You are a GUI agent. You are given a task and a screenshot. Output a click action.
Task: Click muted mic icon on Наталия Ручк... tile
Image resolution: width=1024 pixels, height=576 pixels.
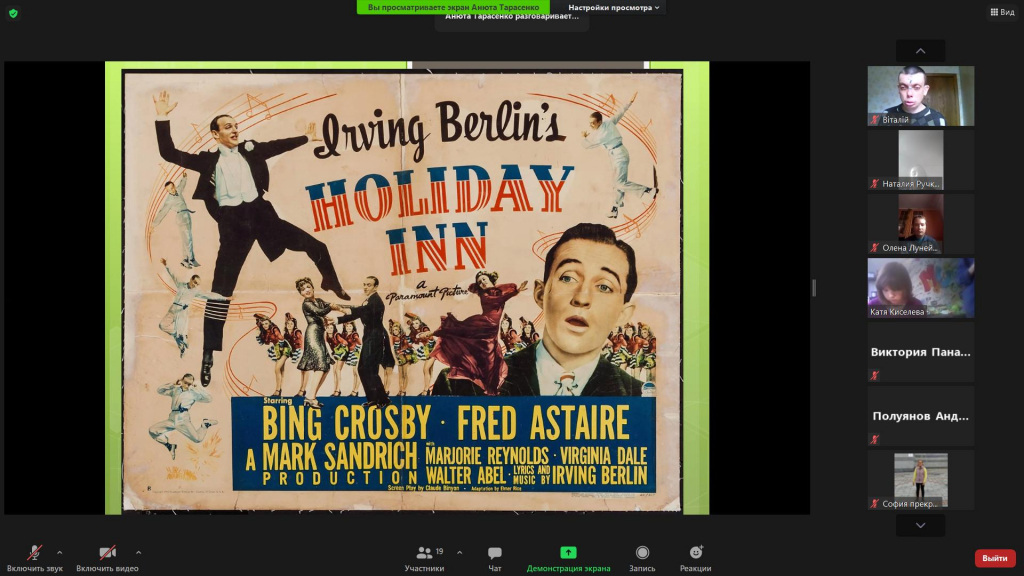tap(874, 184)
